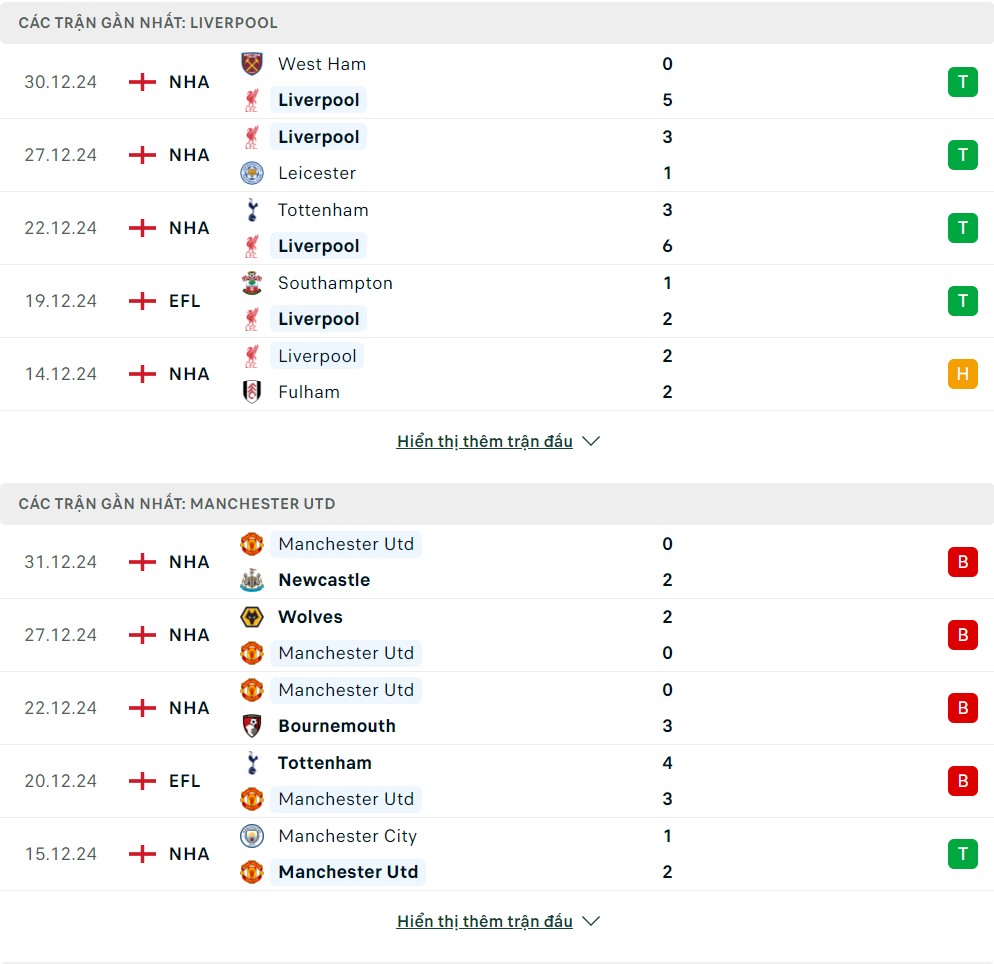Click the Newcastle club crest
This screenshot has height=964, width=994.
(252, 580)
